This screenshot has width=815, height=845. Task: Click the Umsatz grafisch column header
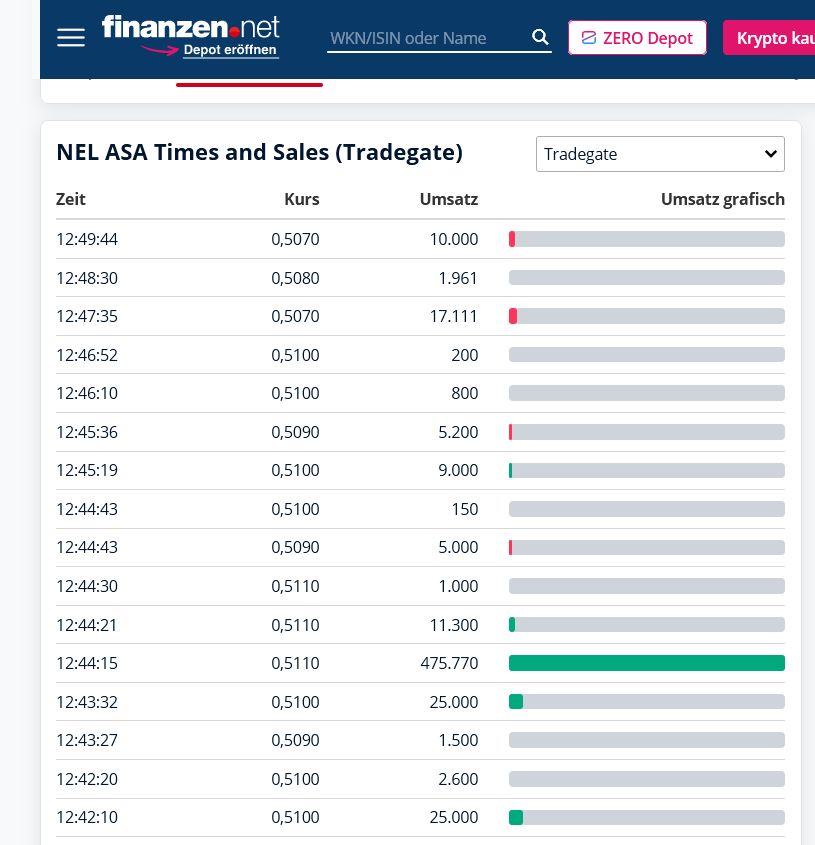(x=722, y=199)
